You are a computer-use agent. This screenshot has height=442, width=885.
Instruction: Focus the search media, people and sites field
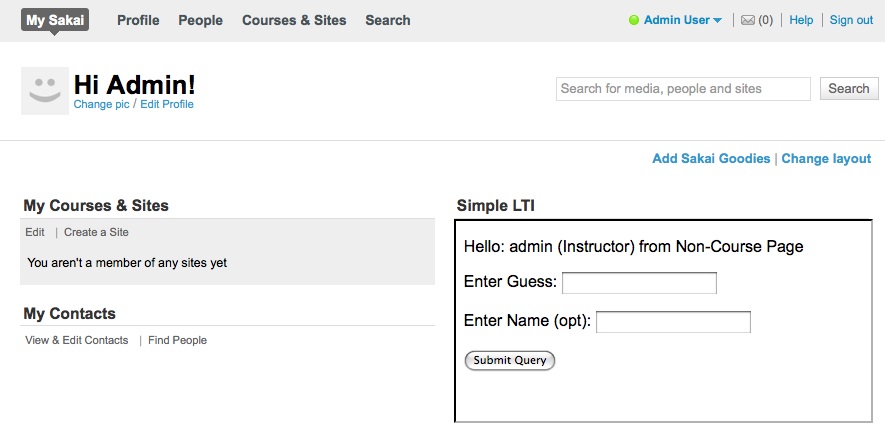pyautogui.click(x=683, y=89)
